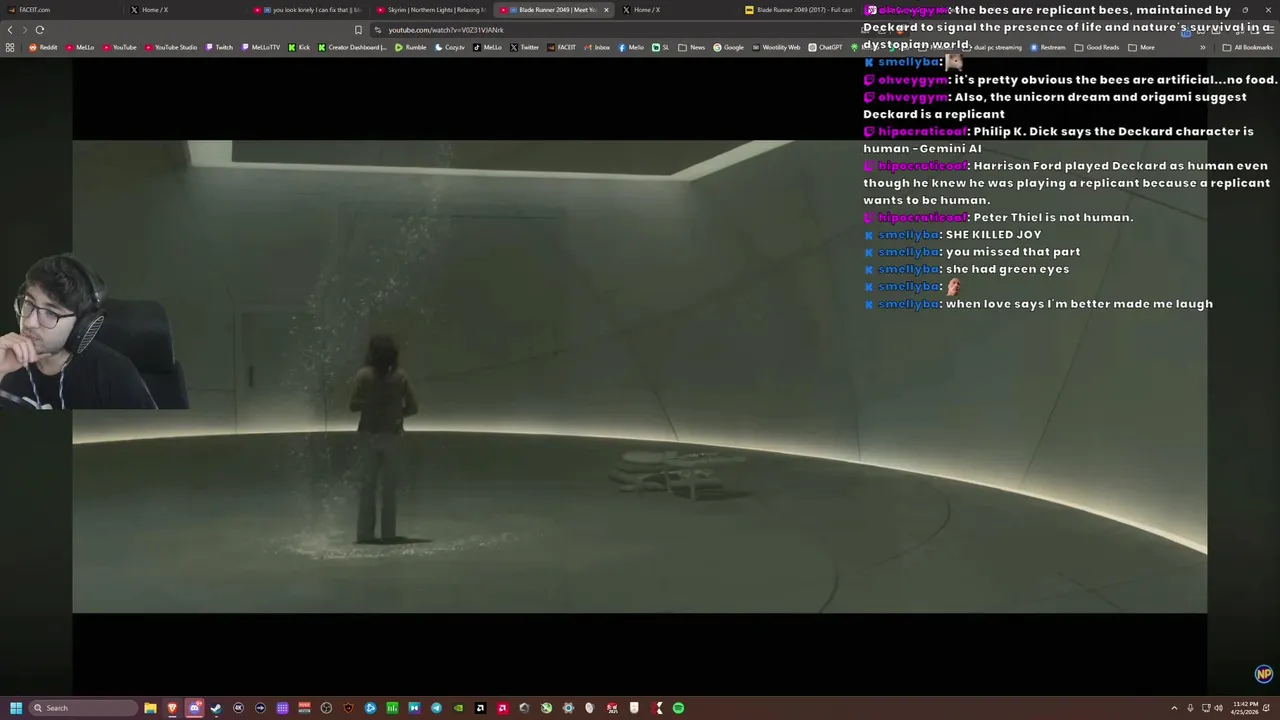This screenshot has height=720, width=1280.
Task: Open the Wootility Web bookmark
Action: point(776,47)
